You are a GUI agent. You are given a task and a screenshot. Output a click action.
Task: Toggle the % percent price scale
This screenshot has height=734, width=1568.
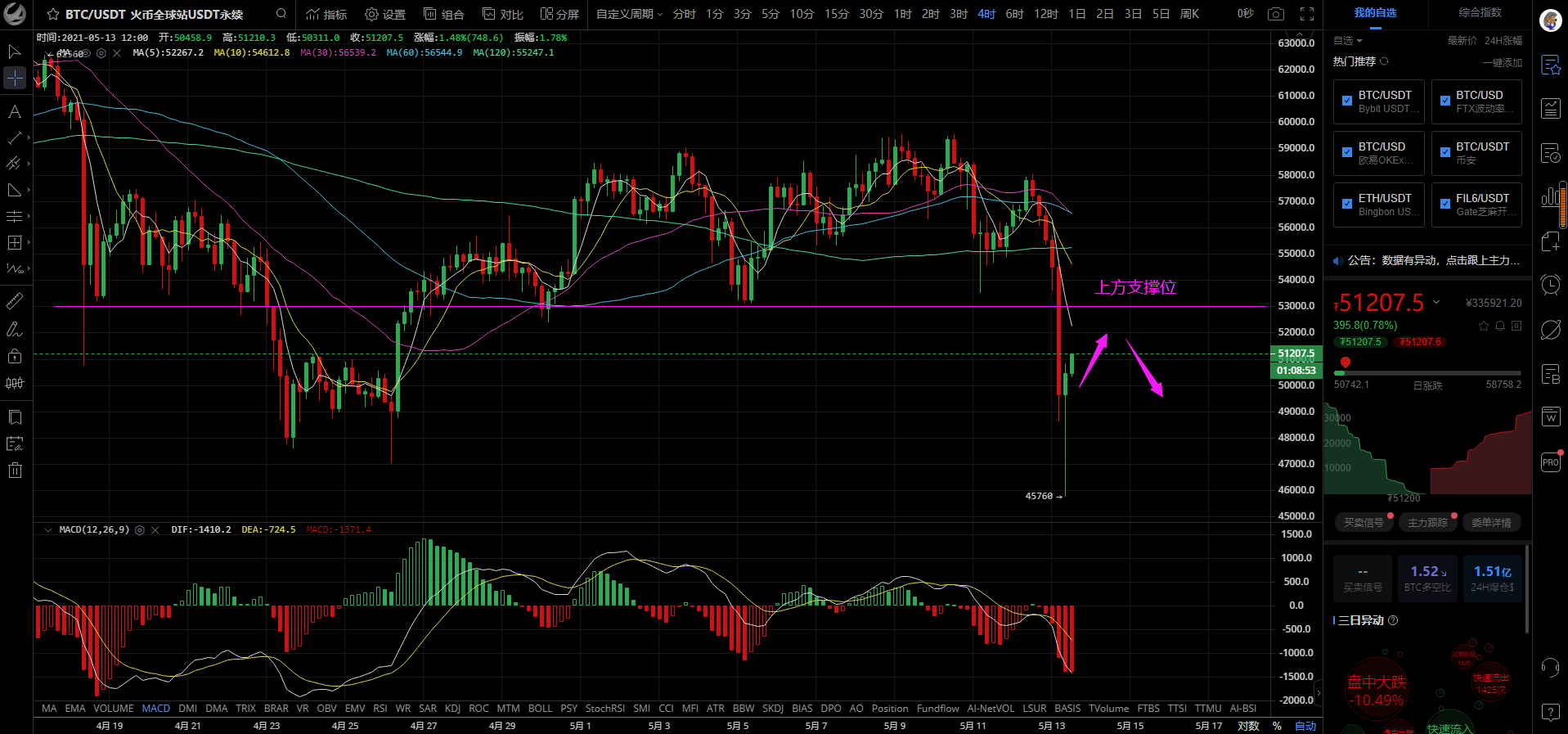click(x=1277, y=726)
